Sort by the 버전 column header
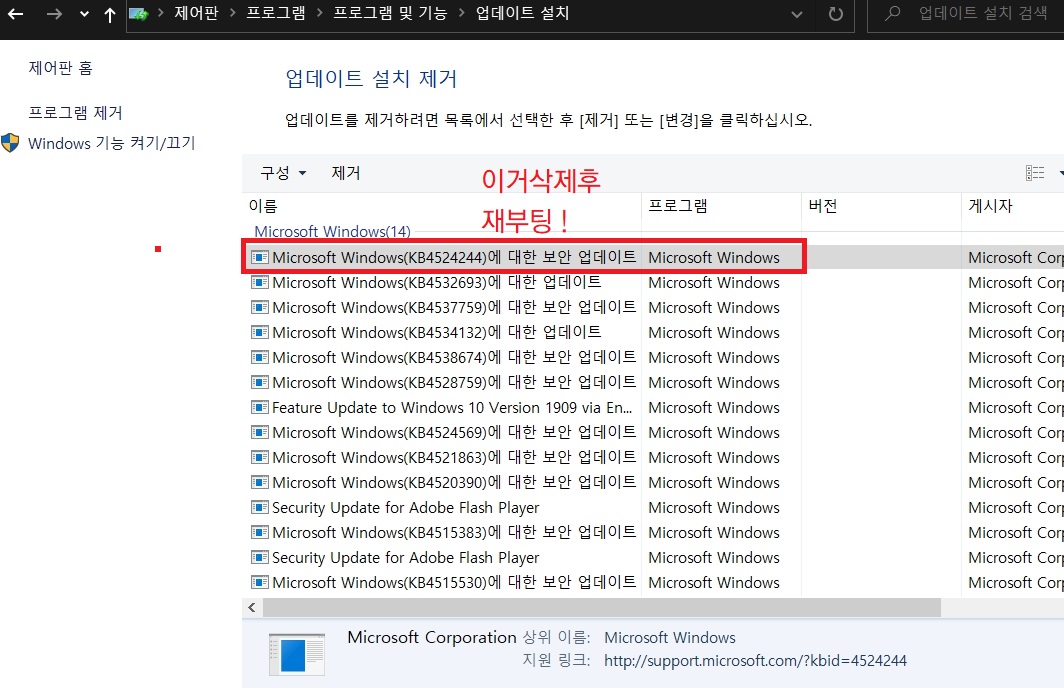1064x688 pixels. (x=881, y=206)
